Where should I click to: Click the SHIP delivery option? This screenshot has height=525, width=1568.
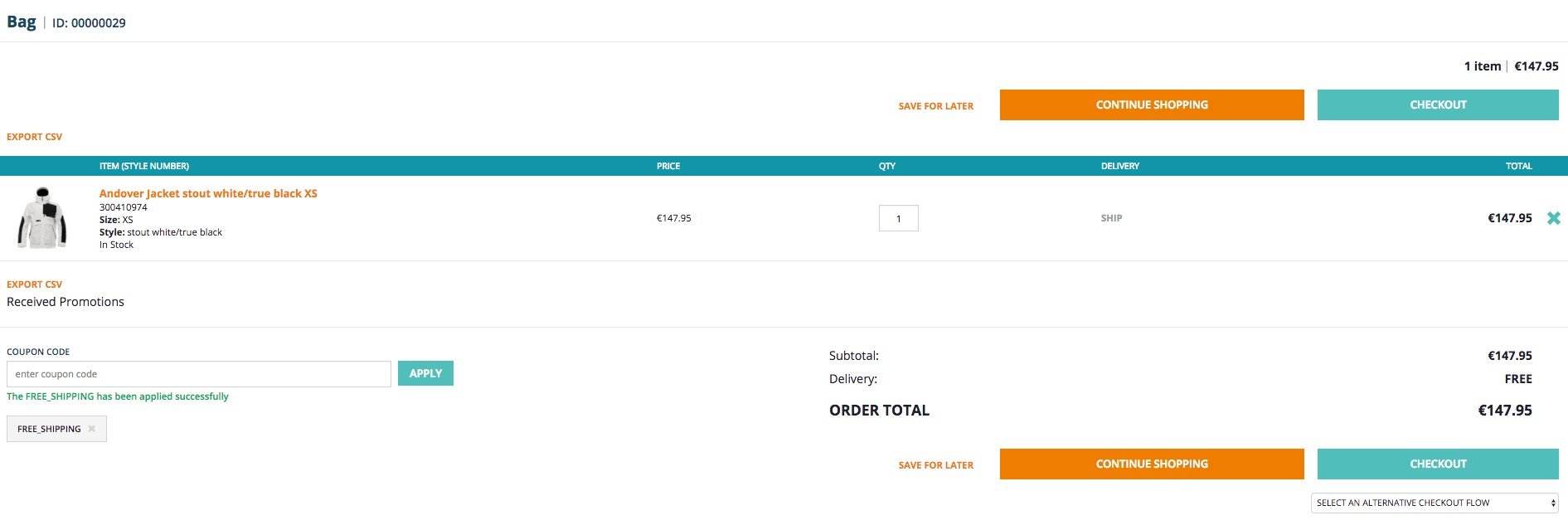coord(1111,218)
